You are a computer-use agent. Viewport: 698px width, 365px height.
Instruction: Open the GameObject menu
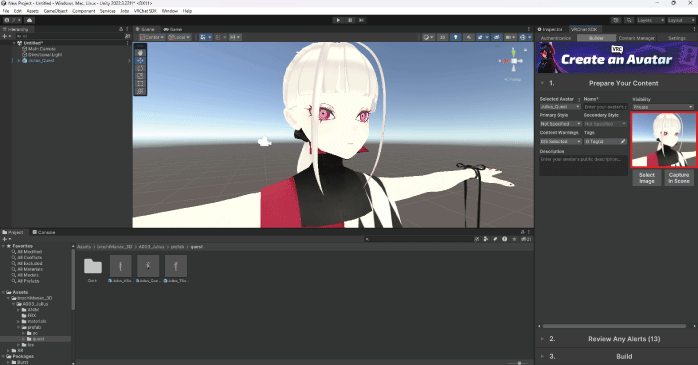point(55,11)
